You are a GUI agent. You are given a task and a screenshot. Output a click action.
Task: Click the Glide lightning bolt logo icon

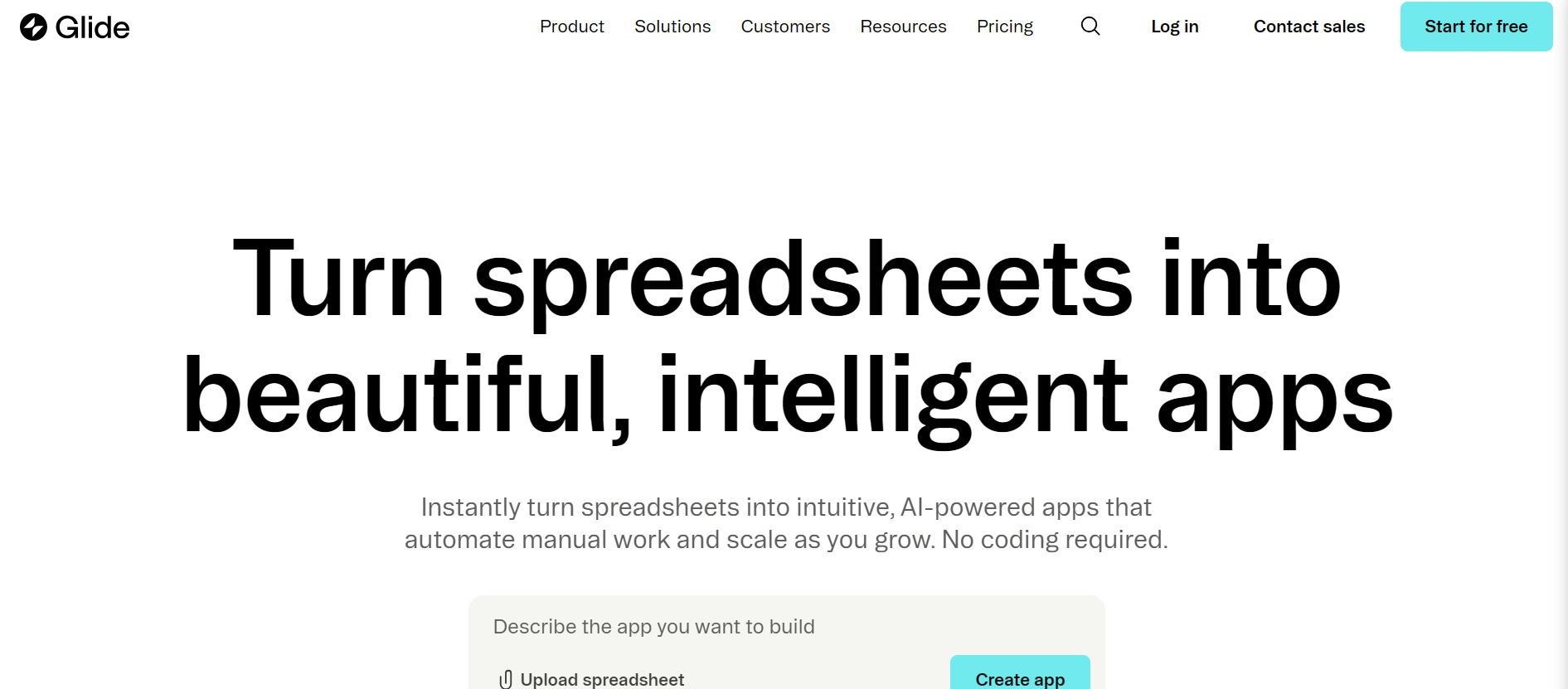(x=33, y=27)
